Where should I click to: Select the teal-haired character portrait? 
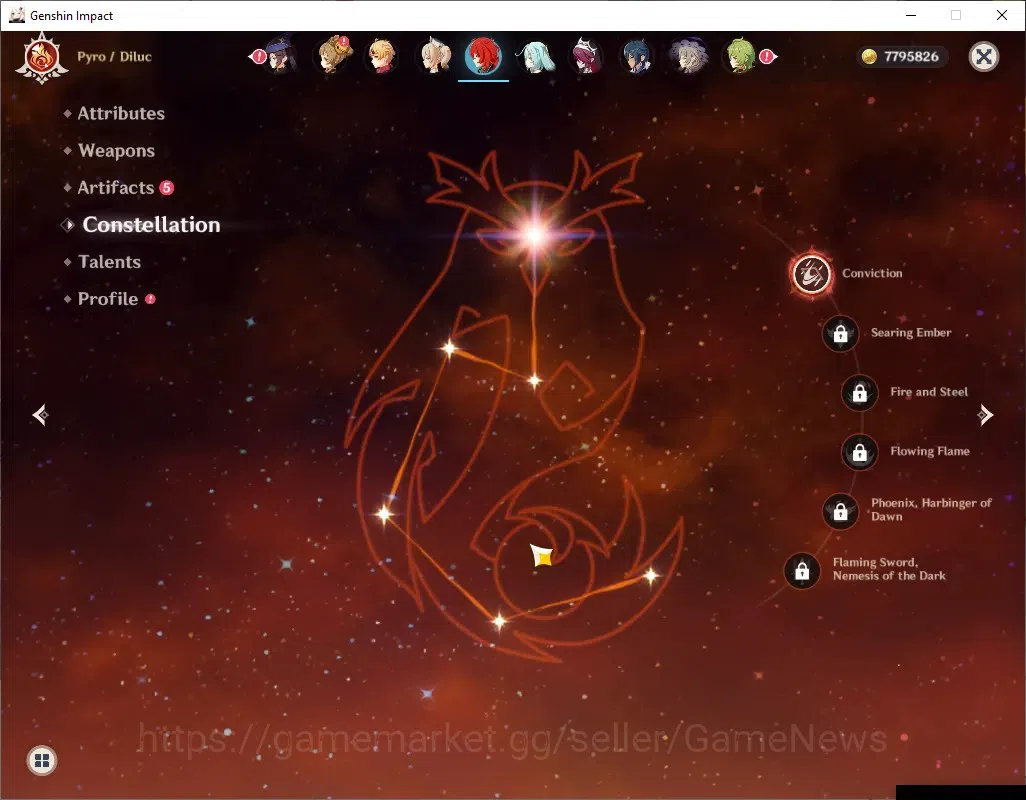click(535, 56)
